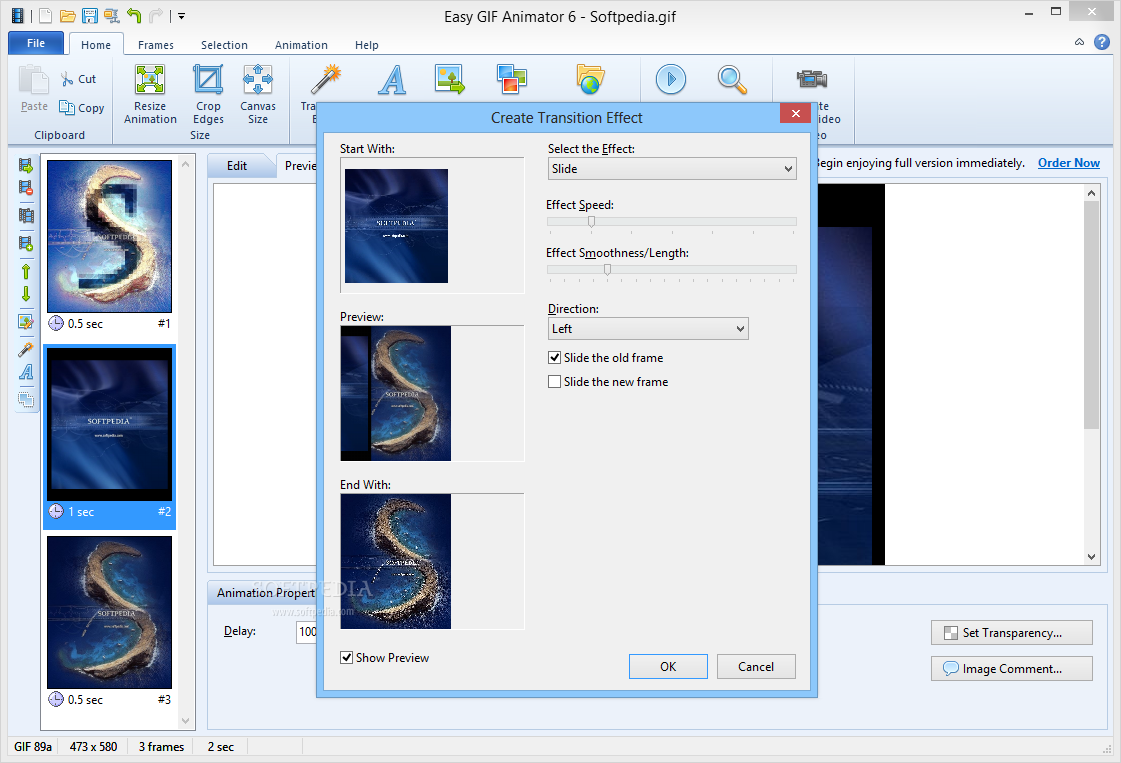The height and width of the screenshot is (763, 1121).
Task: Switch to the Frames ribbon tab
Action: pyautogui.click(x=156, y=44)
